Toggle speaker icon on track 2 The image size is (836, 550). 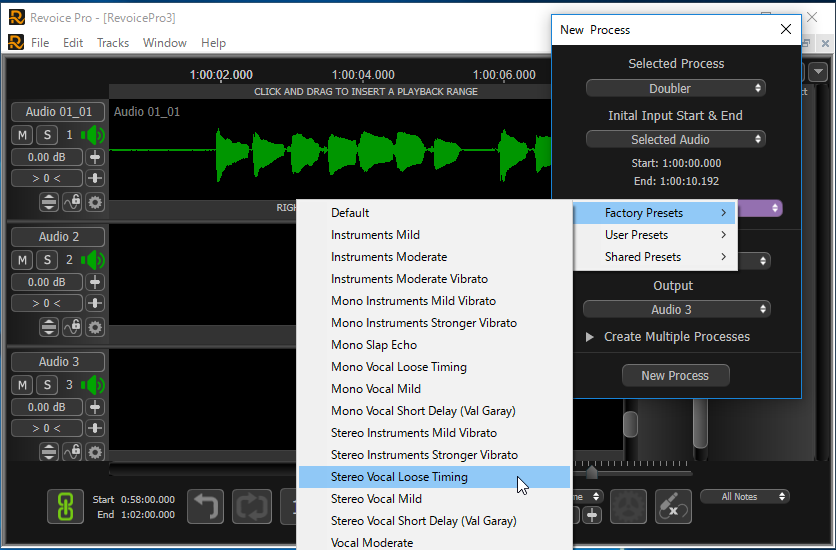pos(93,260)
